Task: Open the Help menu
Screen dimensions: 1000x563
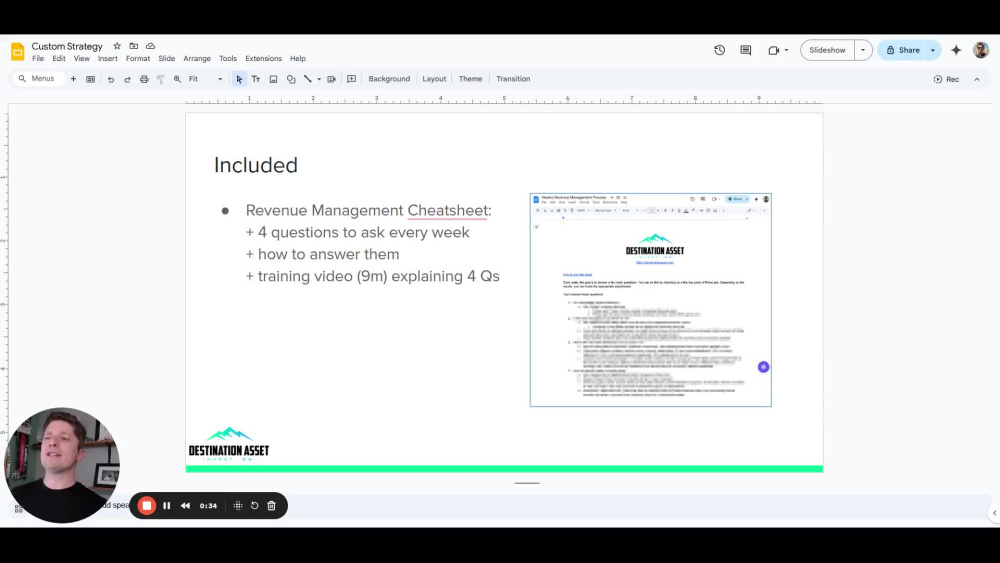Action: [x=298, y=59]
